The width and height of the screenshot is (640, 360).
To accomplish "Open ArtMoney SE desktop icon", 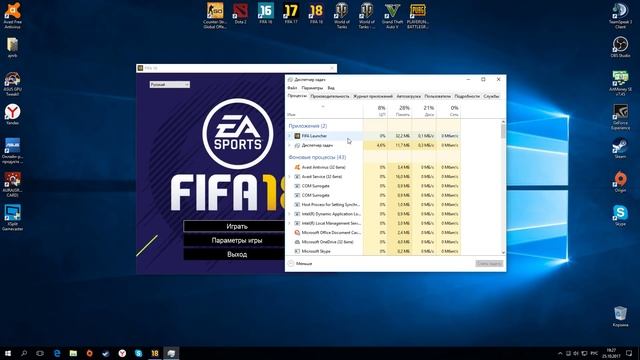I will click(x=620, y=83).
